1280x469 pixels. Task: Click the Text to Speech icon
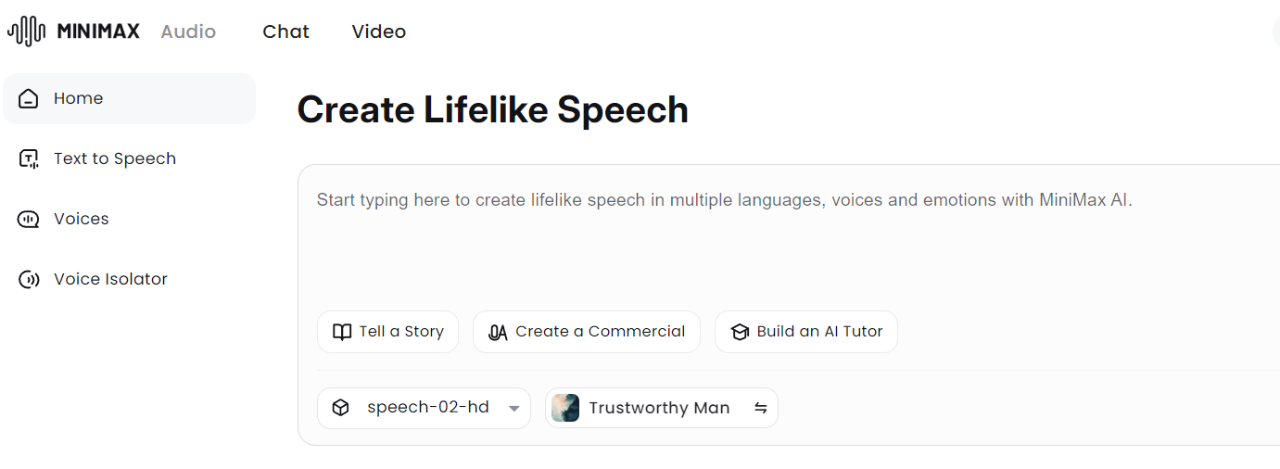point(29,159)
